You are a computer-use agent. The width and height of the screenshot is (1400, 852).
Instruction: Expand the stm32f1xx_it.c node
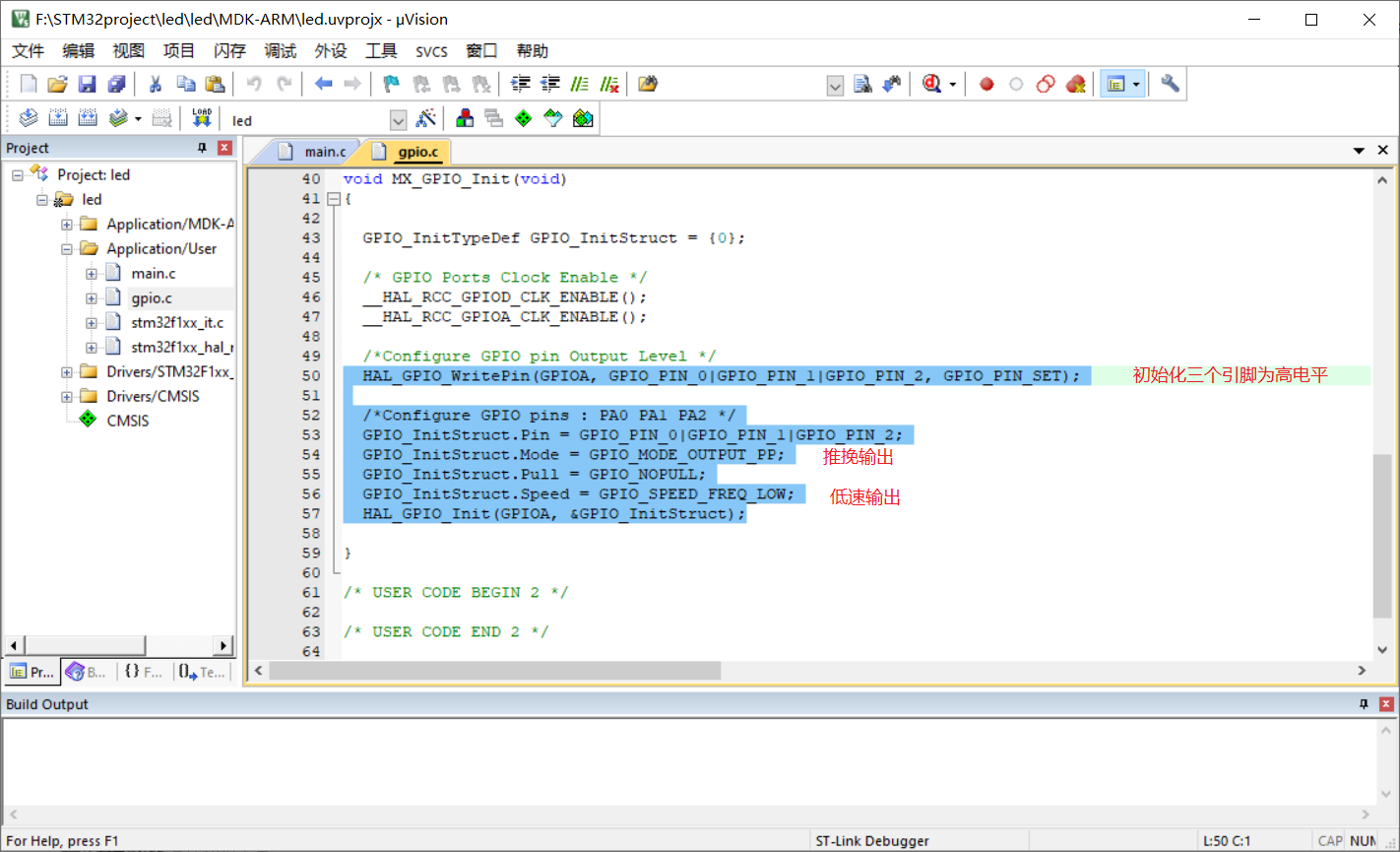pyautogui.click(x=92, y=323)
